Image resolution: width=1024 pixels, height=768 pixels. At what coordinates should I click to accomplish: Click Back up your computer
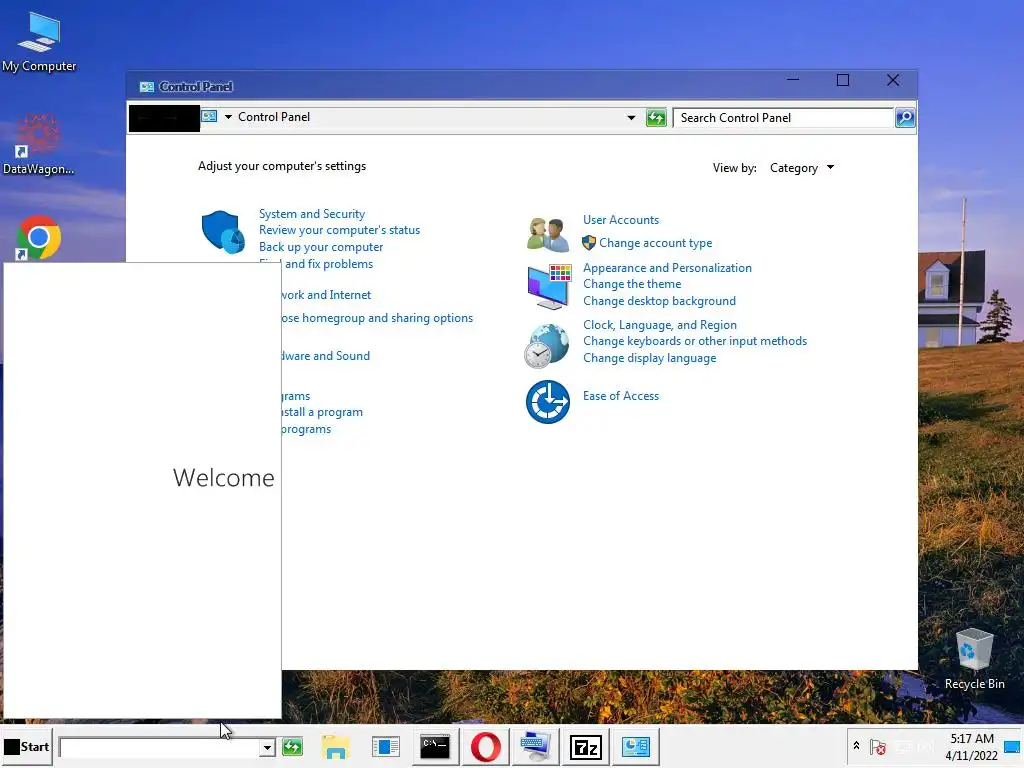(x=321, y=247)
